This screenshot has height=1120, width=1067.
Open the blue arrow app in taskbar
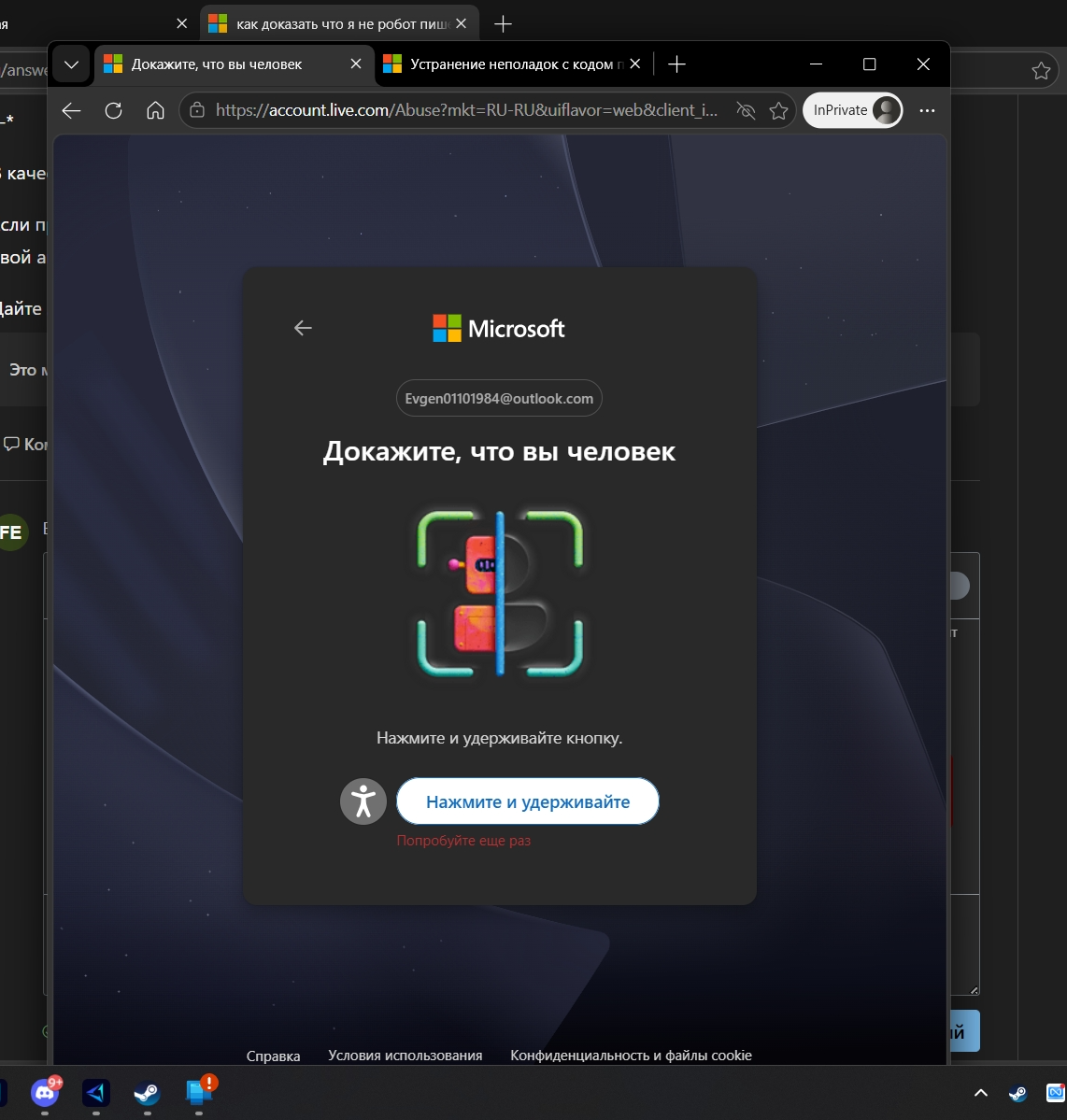tap(96, 1093)
